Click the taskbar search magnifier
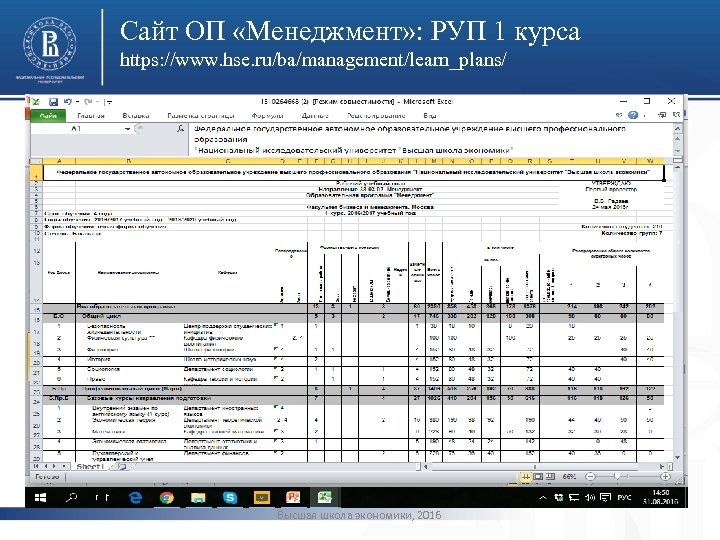This screenshot has height=540, width=720. tap(72, 497)
